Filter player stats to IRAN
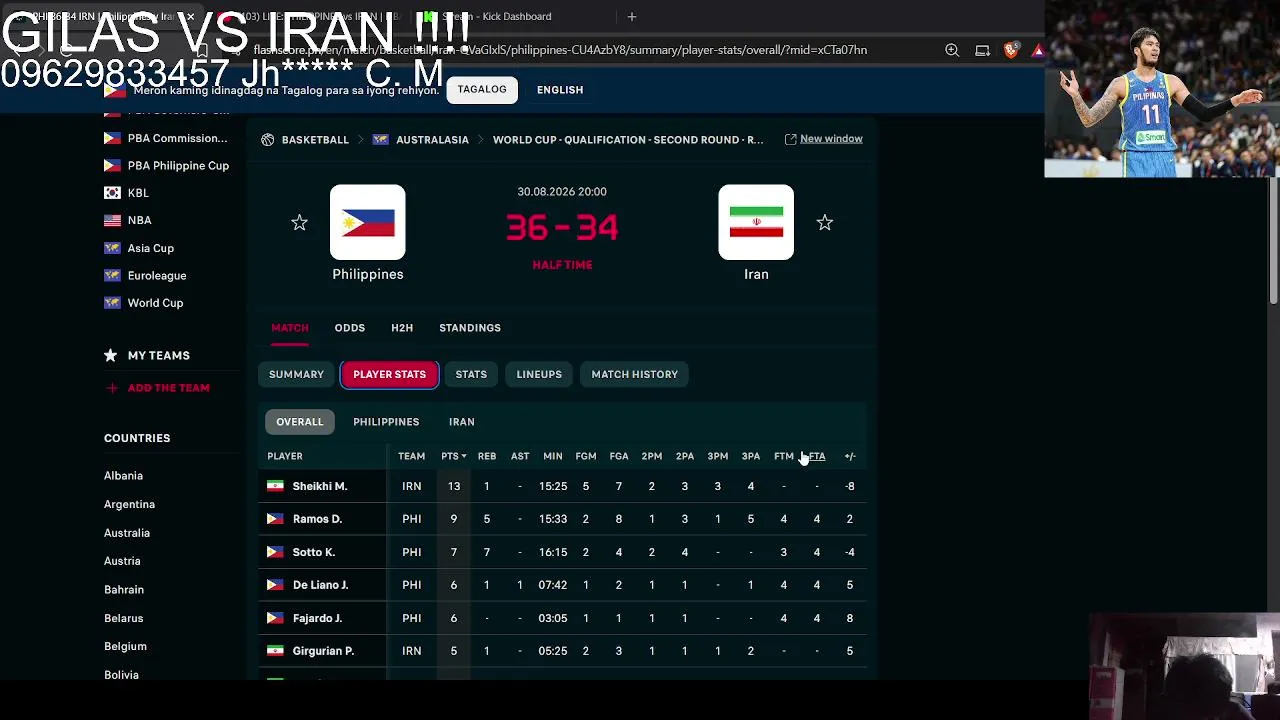The height and width of the screenshot is (720, 1280). click(x=461, y=422)
